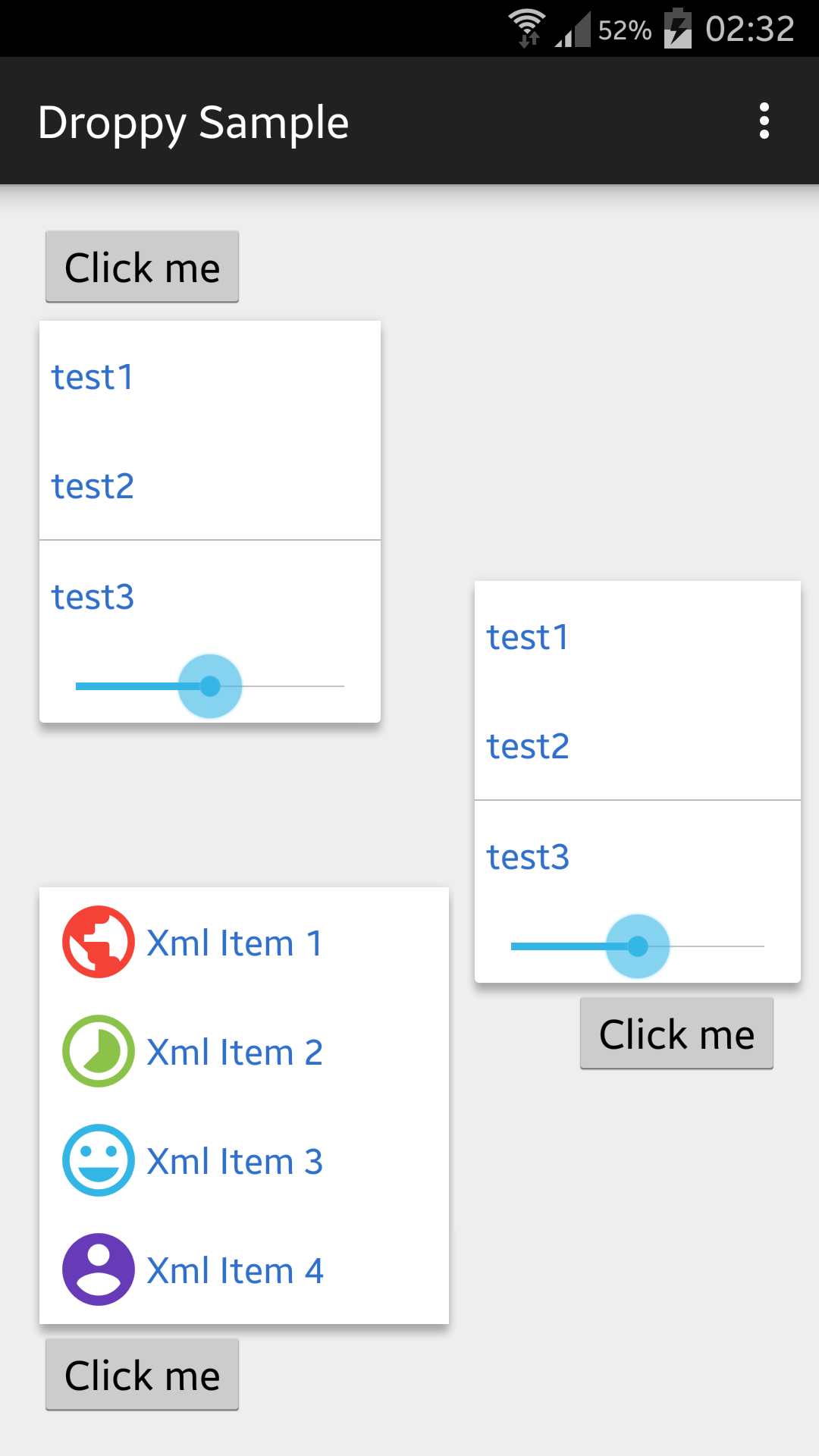Tap the red globe icon for Xml Item 1

point(99,942)
